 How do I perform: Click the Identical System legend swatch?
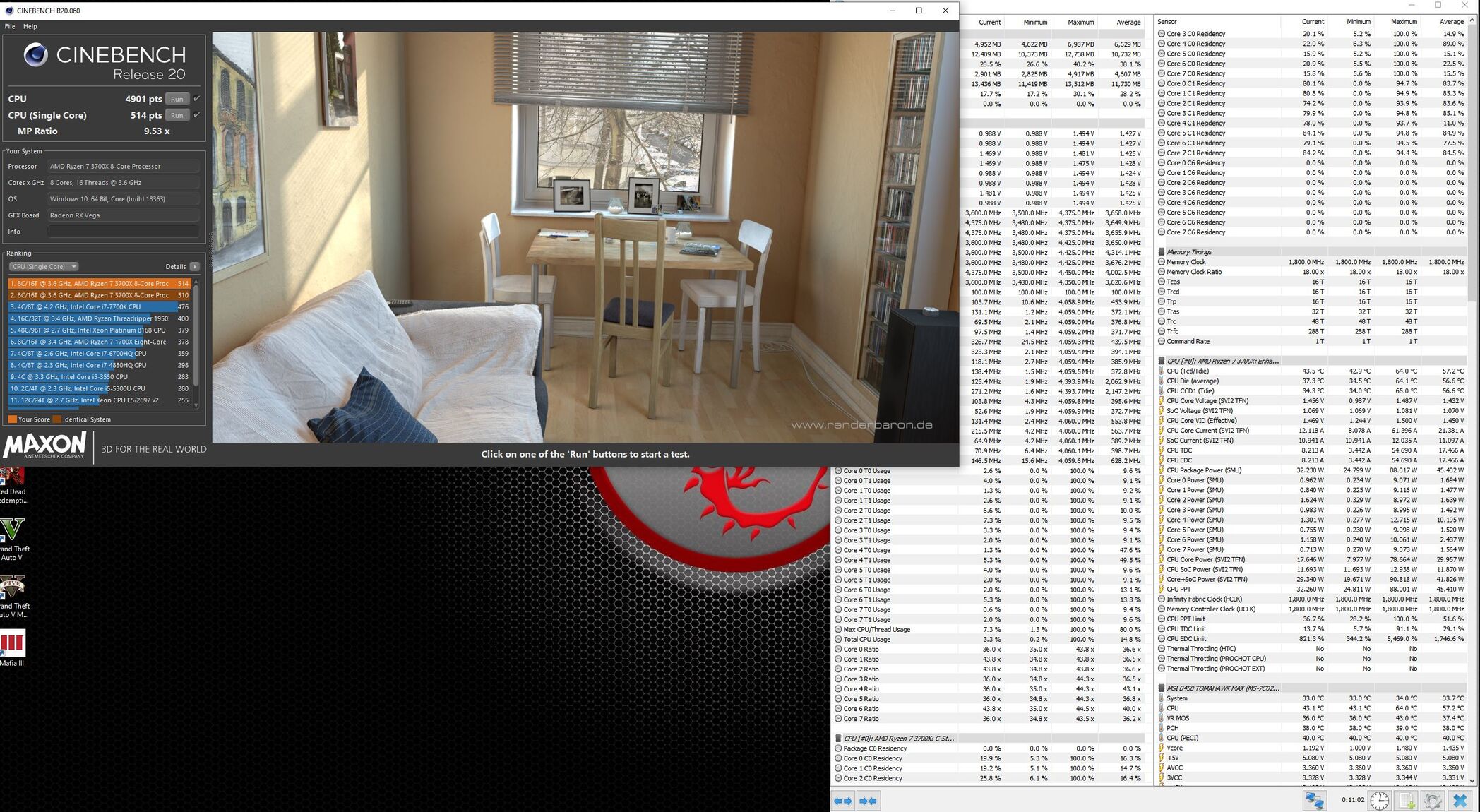(x=56, y=419)
